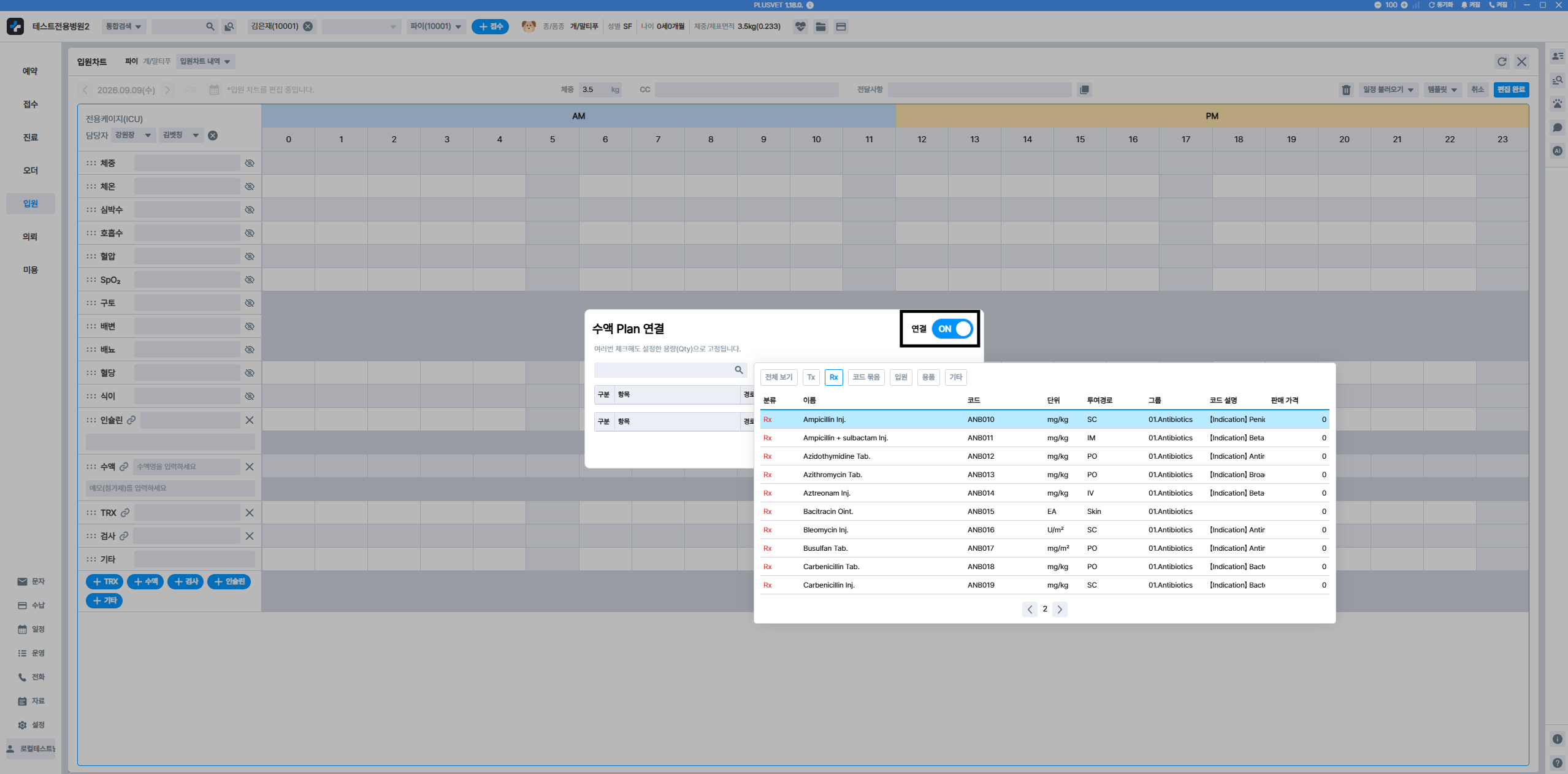Select the Ampicillin Inj. row
This screenshot has width=1568, height=774.
coord(1044,420)
